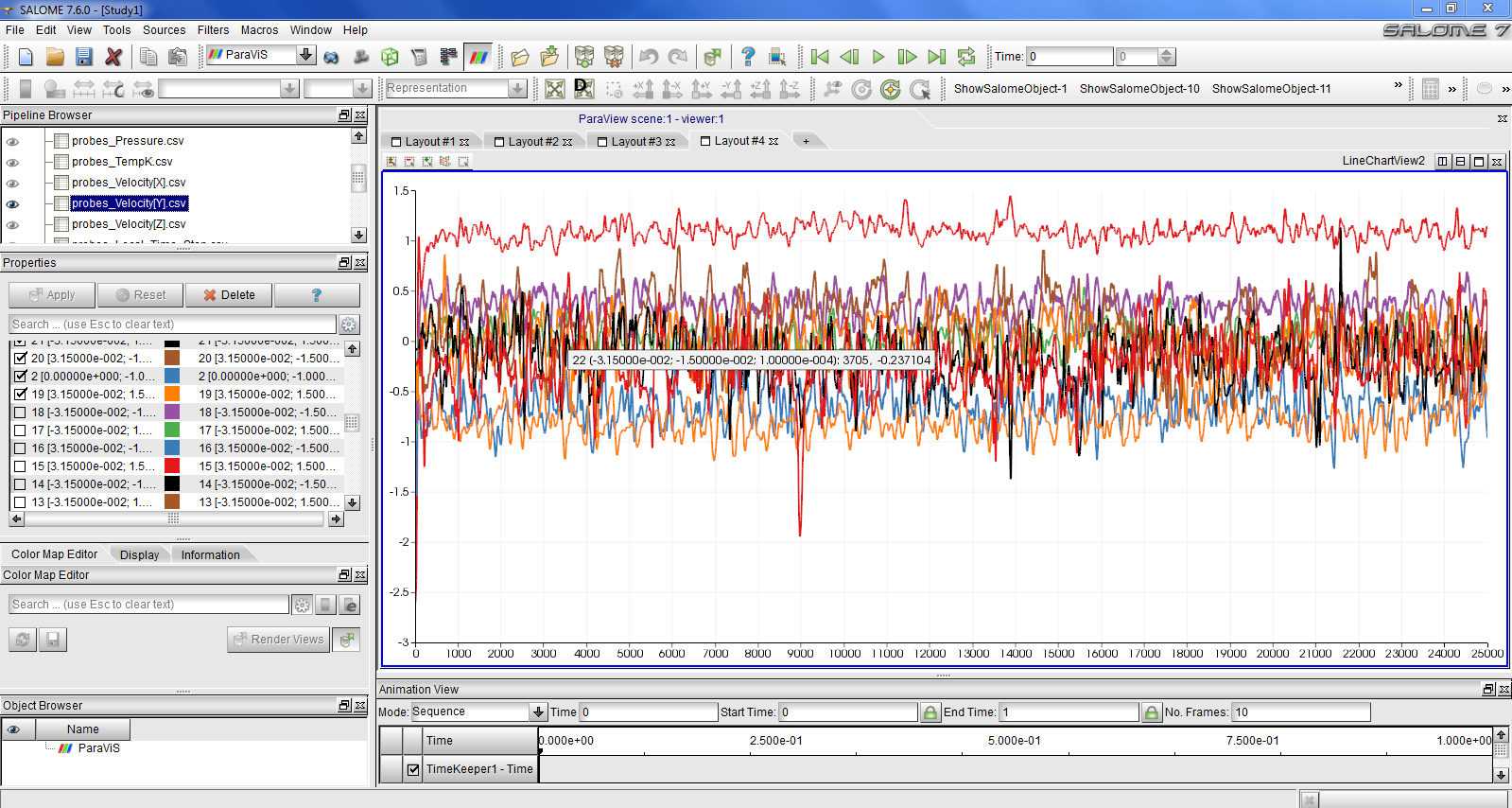Image resolution: width=1512 pixels, height=808 pixels.
Task: Click the save document disk icon
Action: coord(84,57)
